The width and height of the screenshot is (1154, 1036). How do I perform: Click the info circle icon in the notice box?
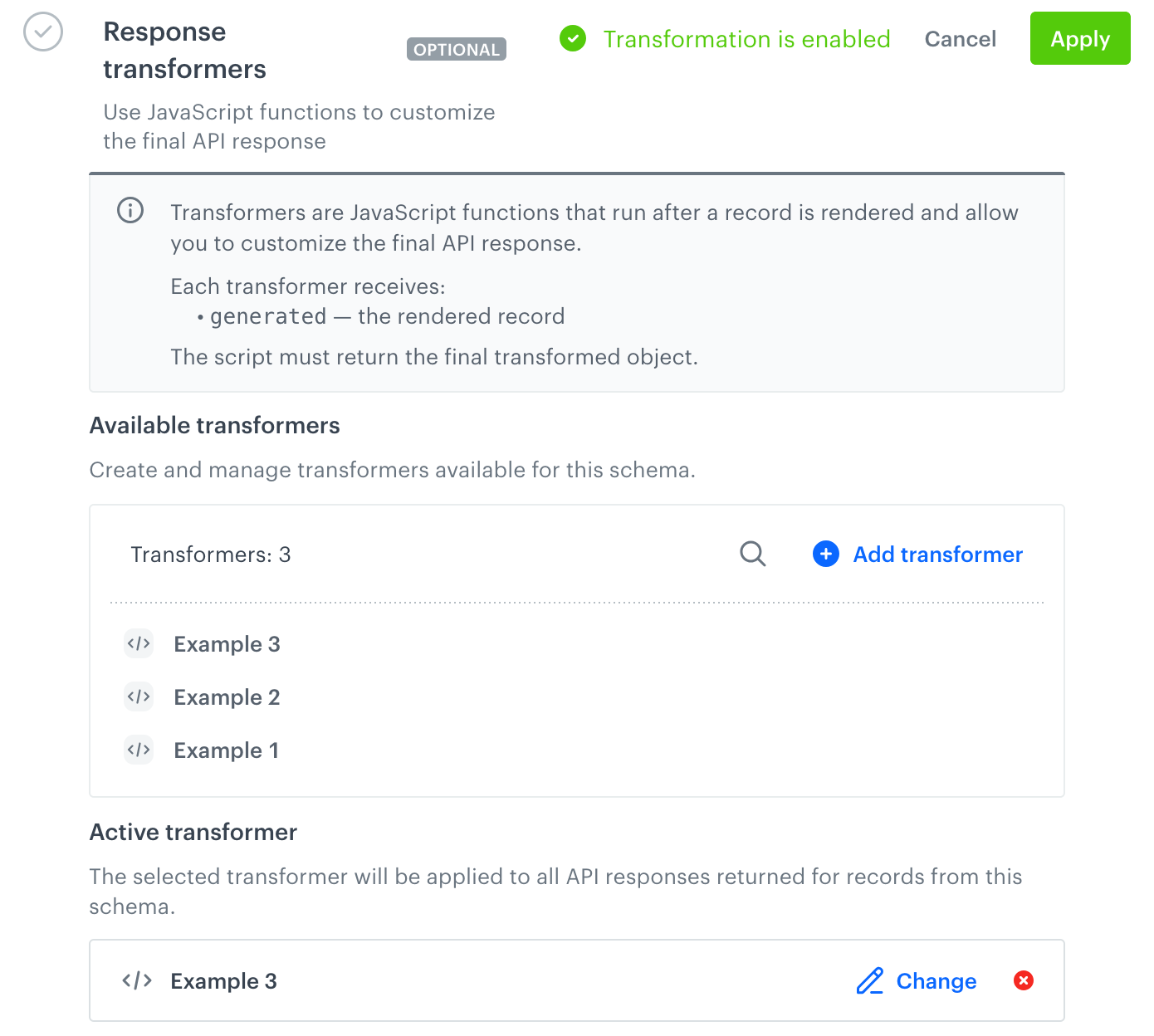coord(130,211)
